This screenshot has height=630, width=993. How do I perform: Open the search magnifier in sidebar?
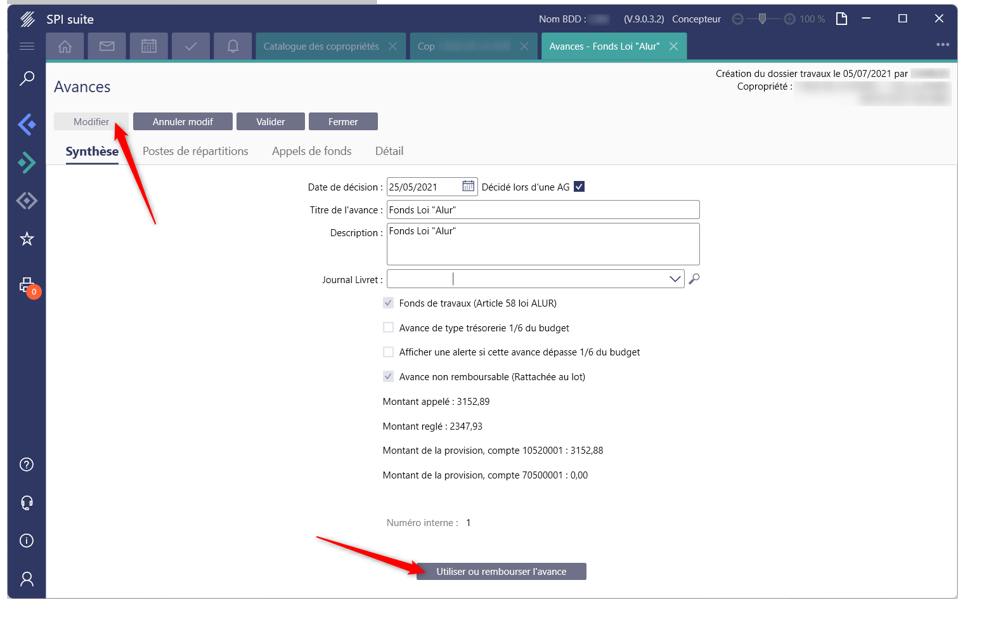[x=27, y=79]
